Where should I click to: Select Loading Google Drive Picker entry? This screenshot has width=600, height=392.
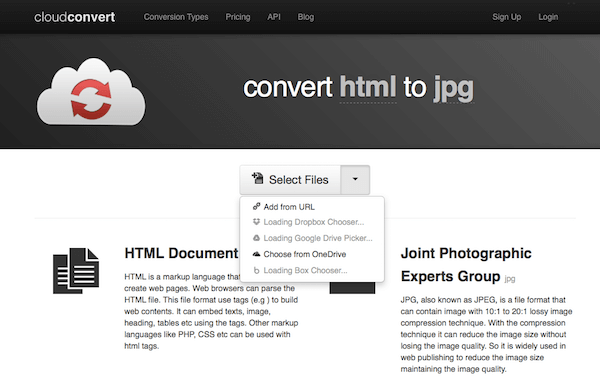312,238
